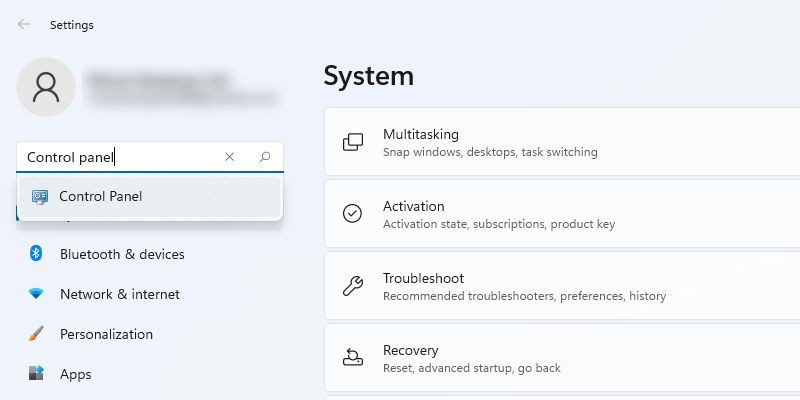This screenshot has width=800, height=400.
Task: Open the Recovery settings card
Action: (560, 358)
